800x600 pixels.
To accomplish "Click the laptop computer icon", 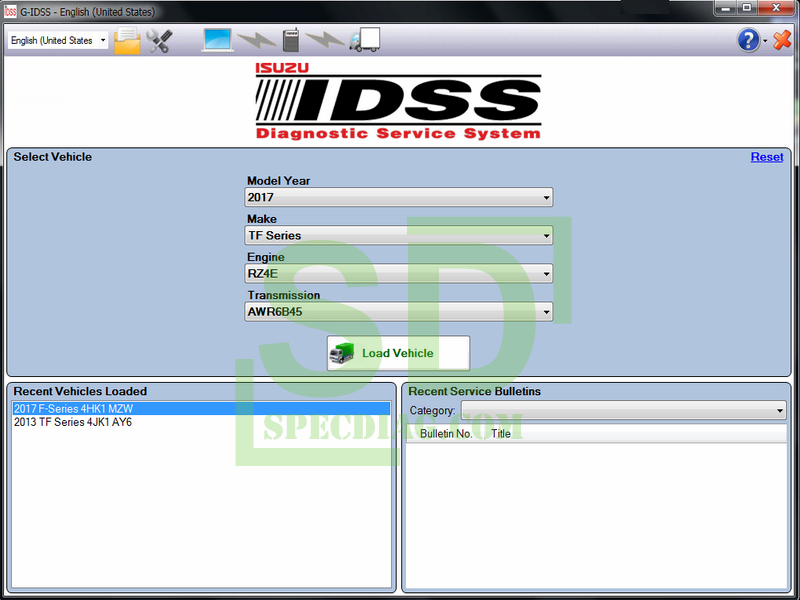I will (217, 40).
